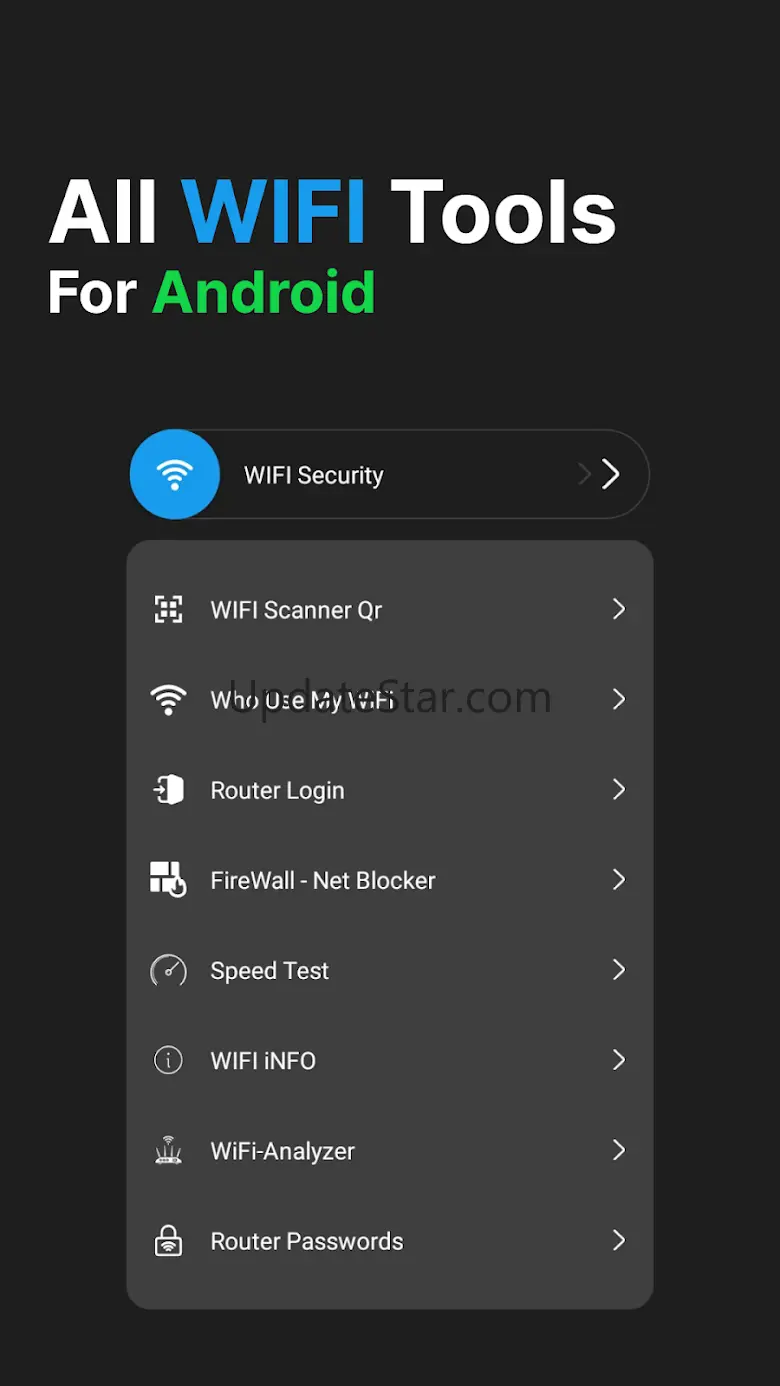
Task: Click chevron beside Speed Test
Action: pyautogui.click(x=619, y=970)
